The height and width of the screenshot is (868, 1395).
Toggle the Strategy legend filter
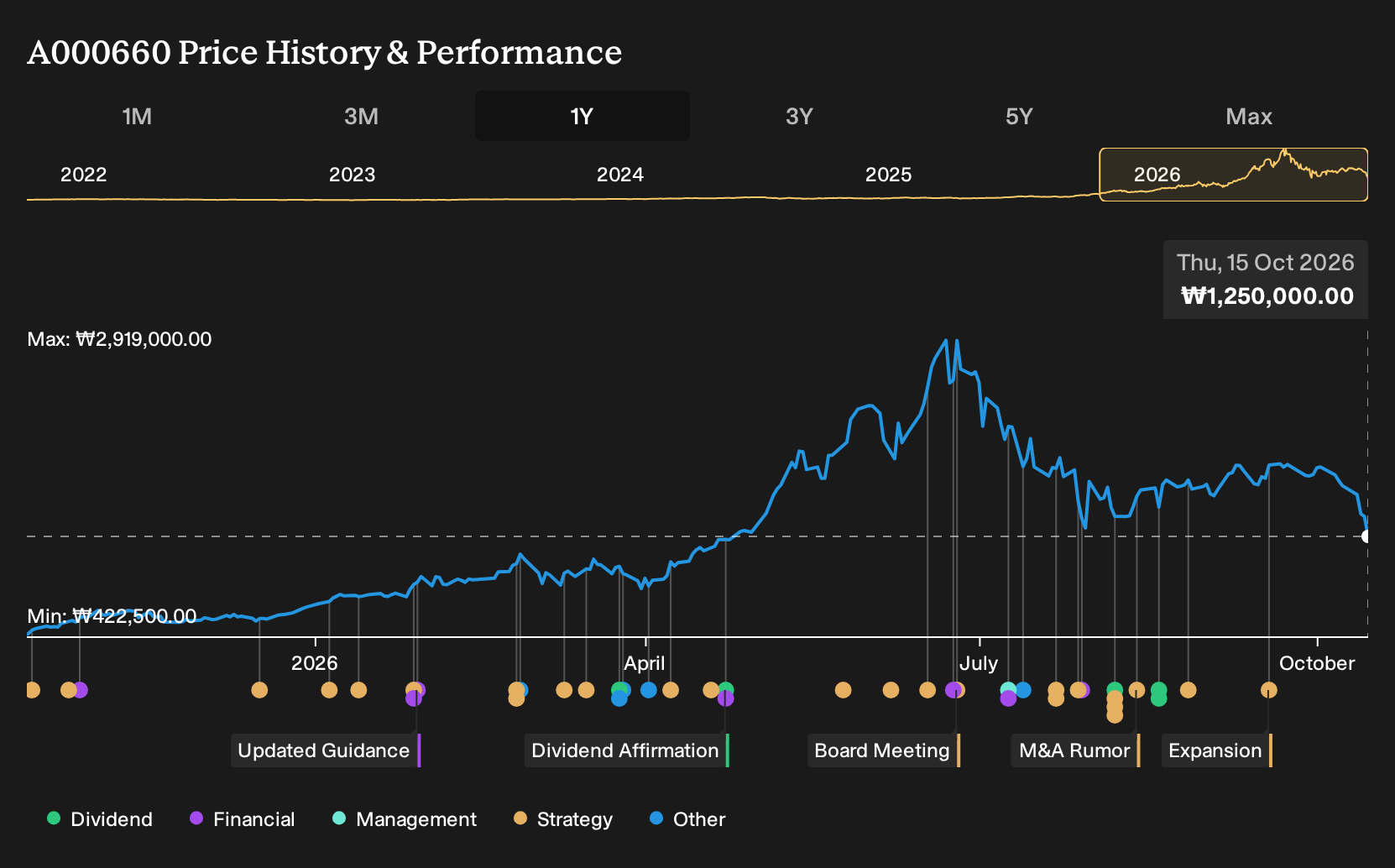563,819
